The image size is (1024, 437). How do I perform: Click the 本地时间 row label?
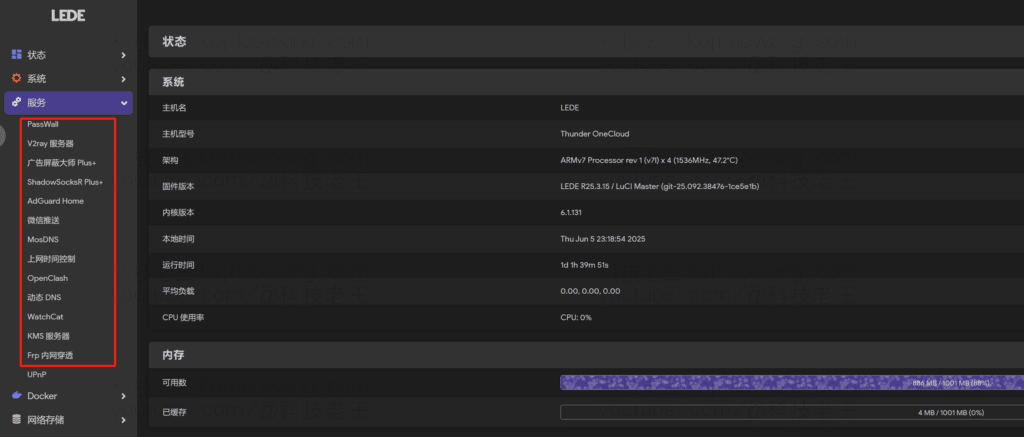coord(178,239)
